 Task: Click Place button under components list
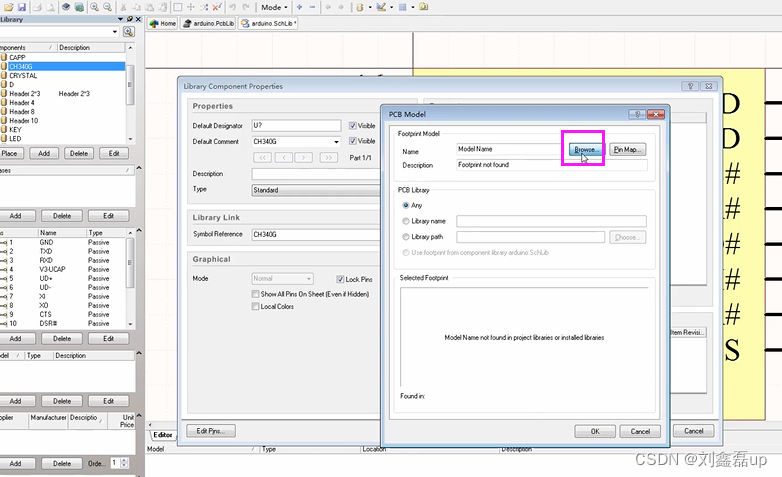click(10, 154)
